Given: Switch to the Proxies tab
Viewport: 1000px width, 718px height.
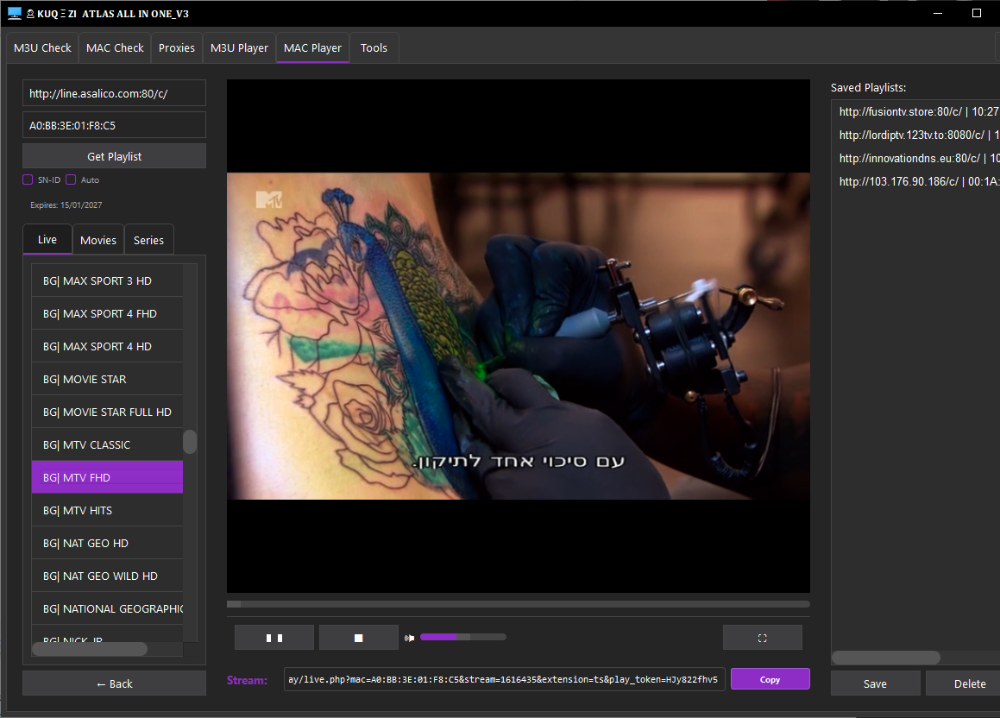Looking at the screenshot, I should 177,48.
